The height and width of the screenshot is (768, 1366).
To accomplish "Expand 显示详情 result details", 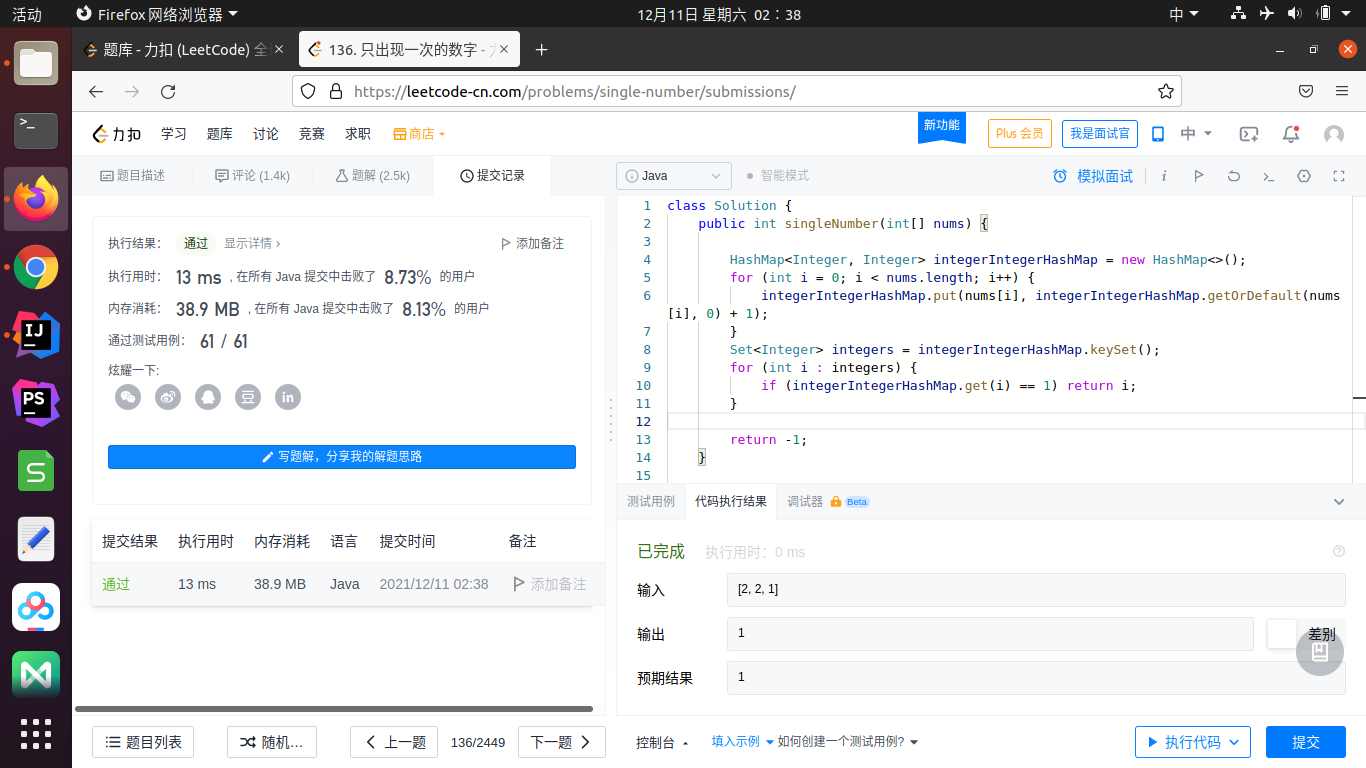I will [x=252, y=243].
